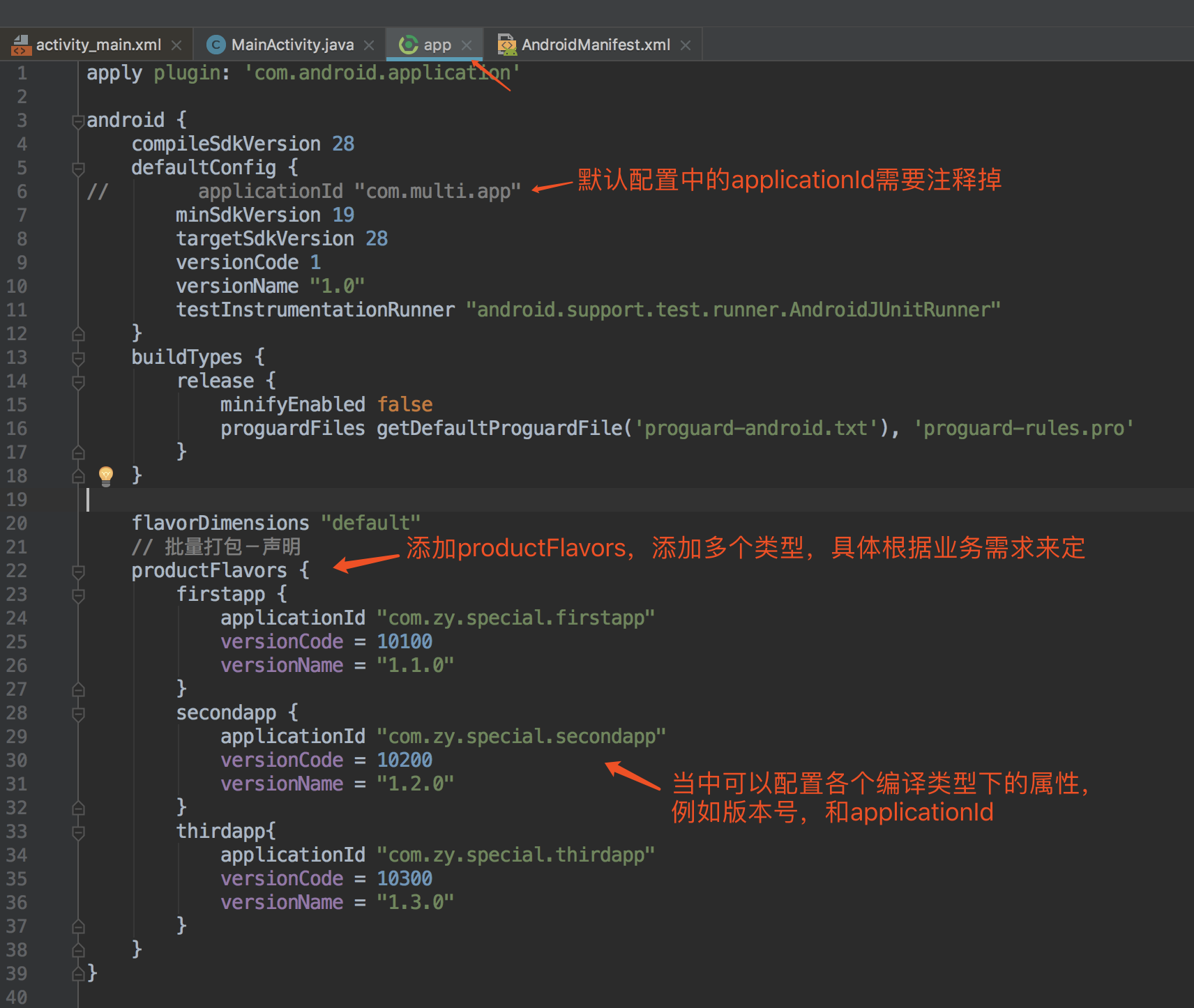Click minifyEnabled false value
1194x1008 pixels.
tap(405, 405)
